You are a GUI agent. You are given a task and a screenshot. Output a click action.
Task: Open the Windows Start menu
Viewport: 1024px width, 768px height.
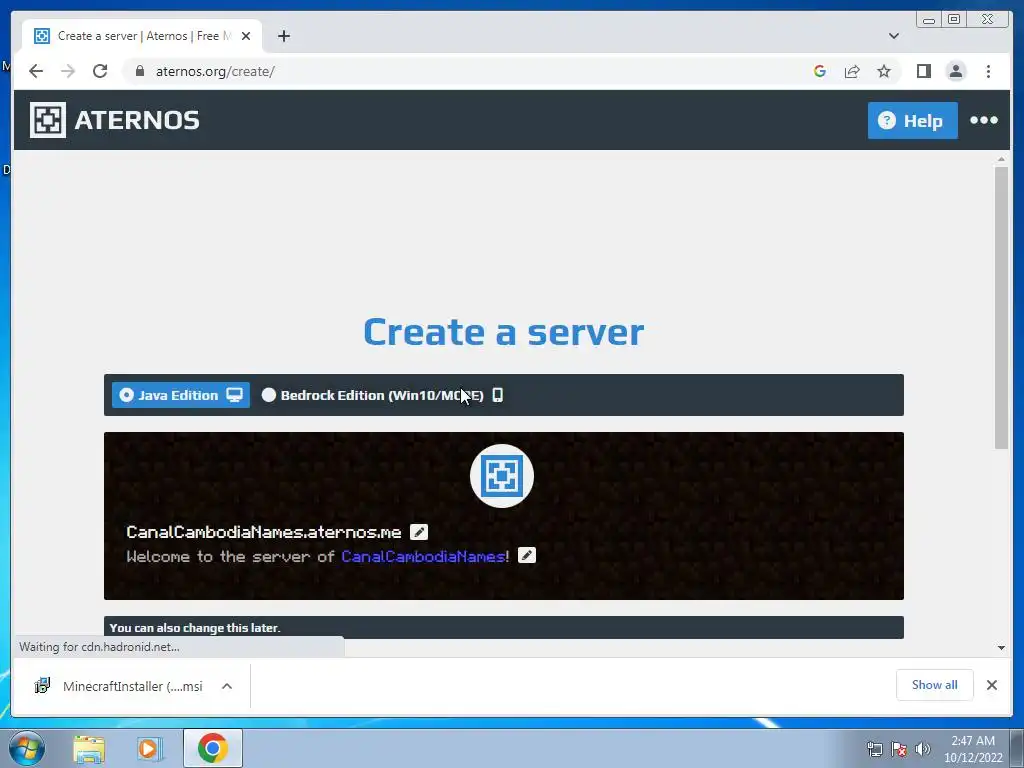click(x=27, y=748)
